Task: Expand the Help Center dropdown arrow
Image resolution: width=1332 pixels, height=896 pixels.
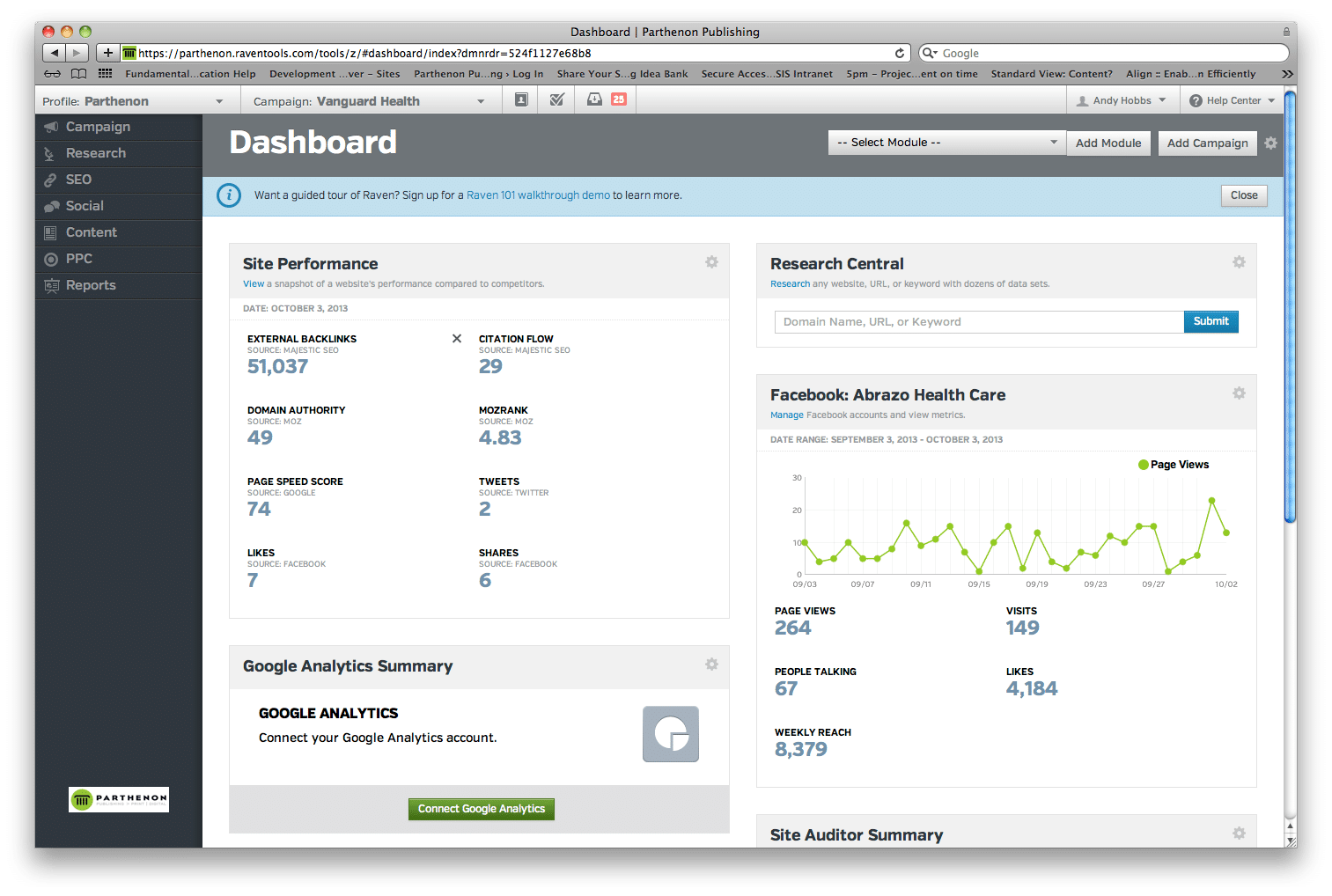Action: pos(1271,100)
